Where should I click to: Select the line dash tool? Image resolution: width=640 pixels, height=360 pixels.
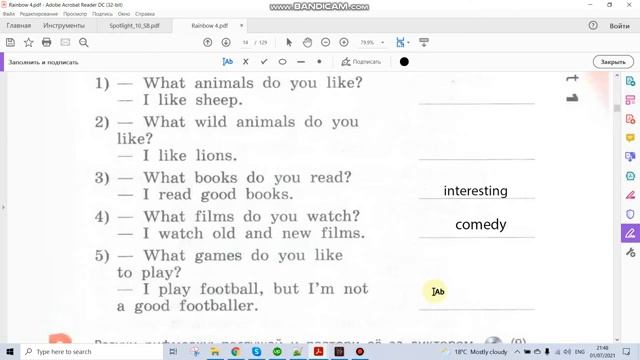pos(301,62)
